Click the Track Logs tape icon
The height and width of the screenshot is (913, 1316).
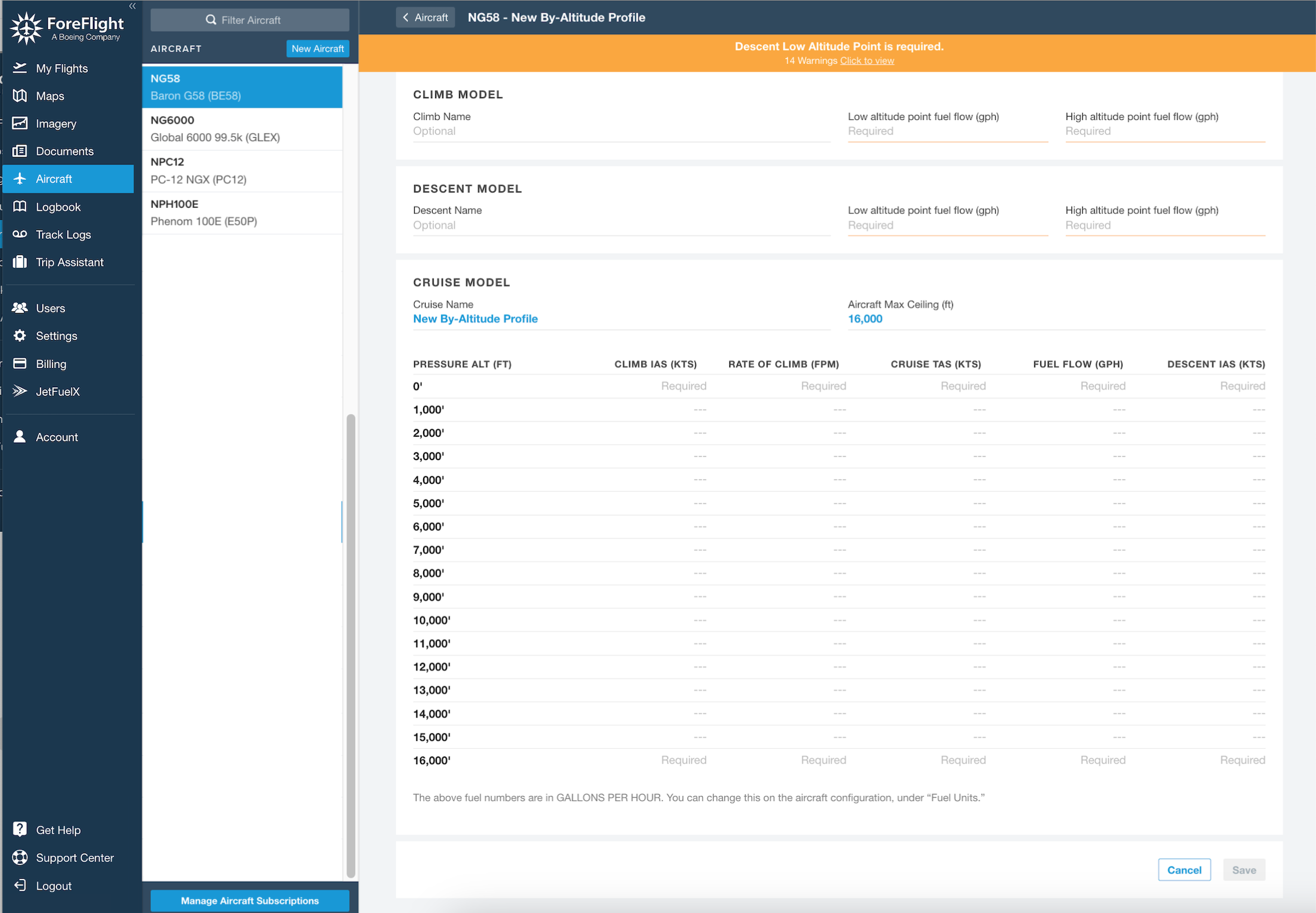click(x=20, y=234)
